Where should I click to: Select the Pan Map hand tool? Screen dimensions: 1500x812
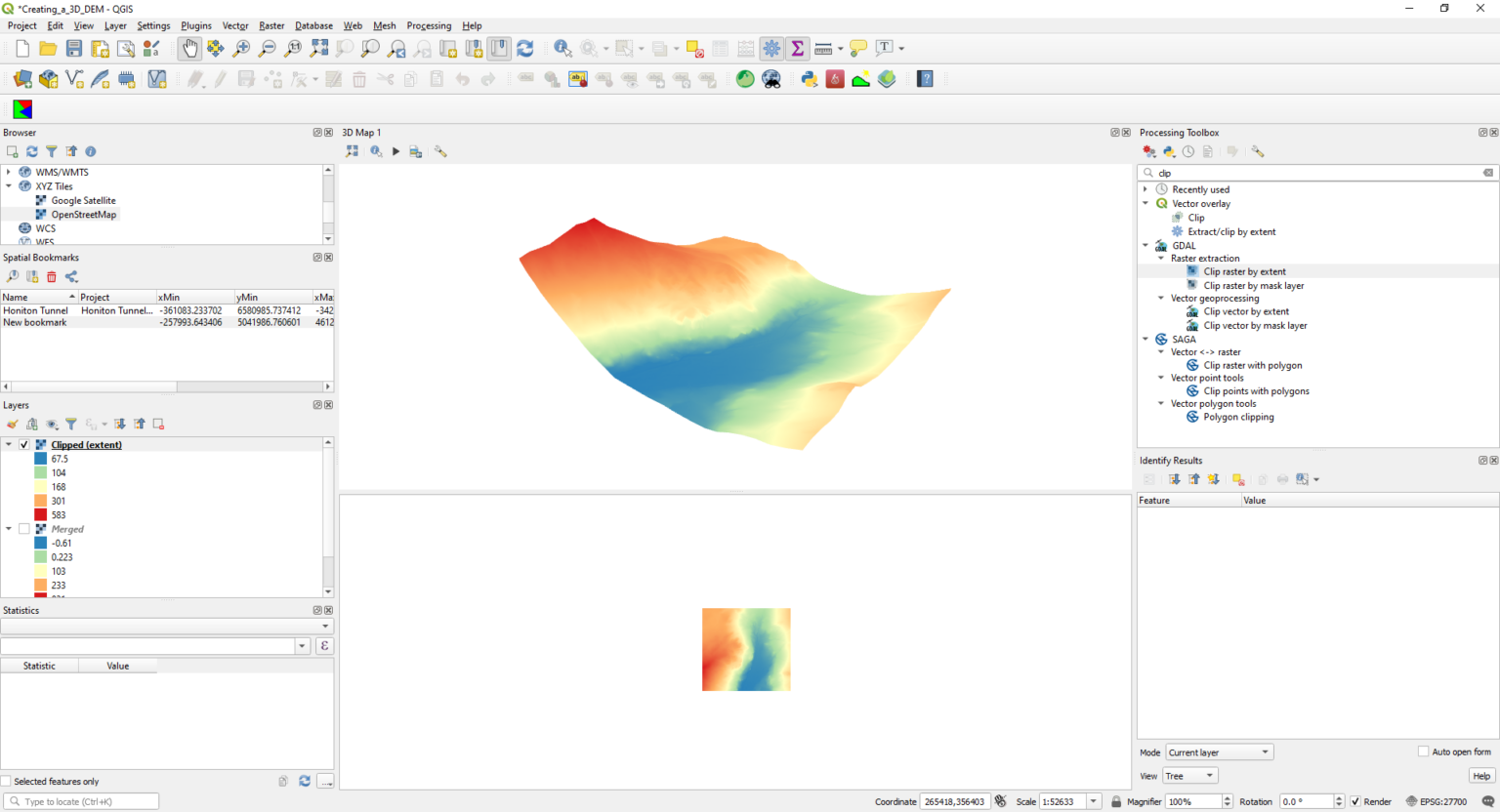(x=189, y=48)
